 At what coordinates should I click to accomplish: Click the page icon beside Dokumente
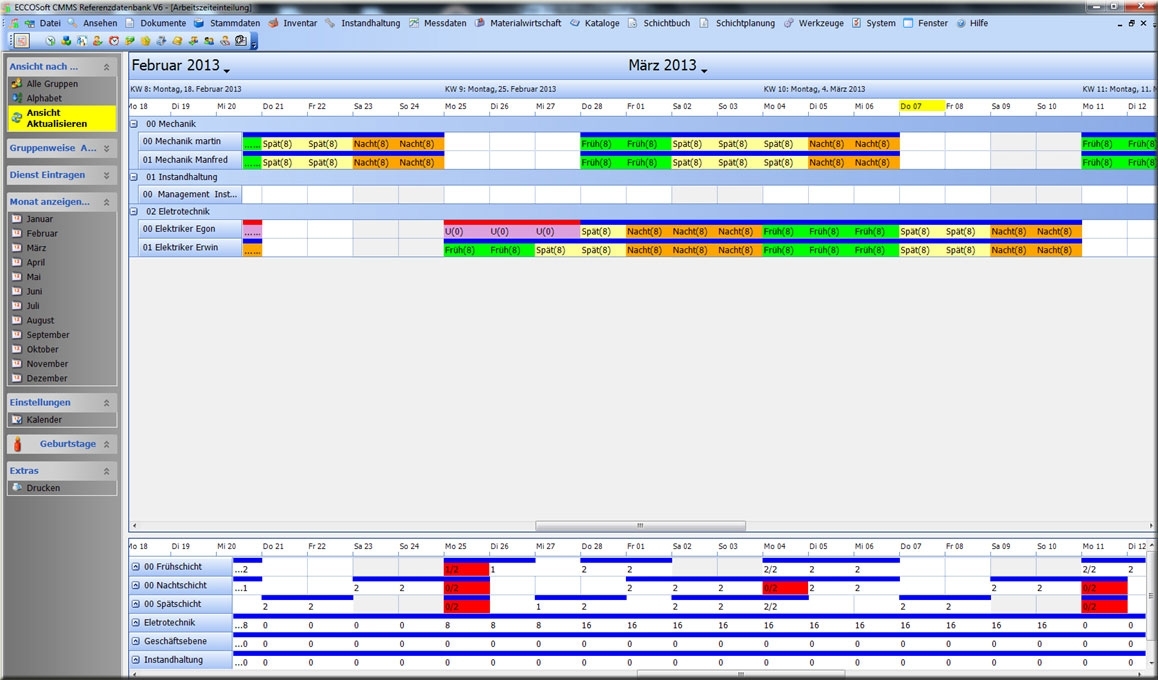pos(130,23)
